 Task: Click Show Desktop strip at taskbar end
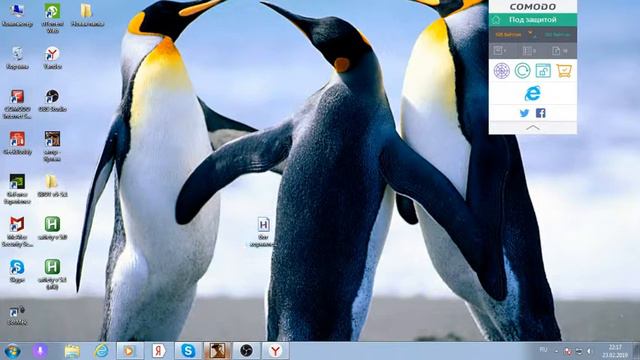coord(636,351)
